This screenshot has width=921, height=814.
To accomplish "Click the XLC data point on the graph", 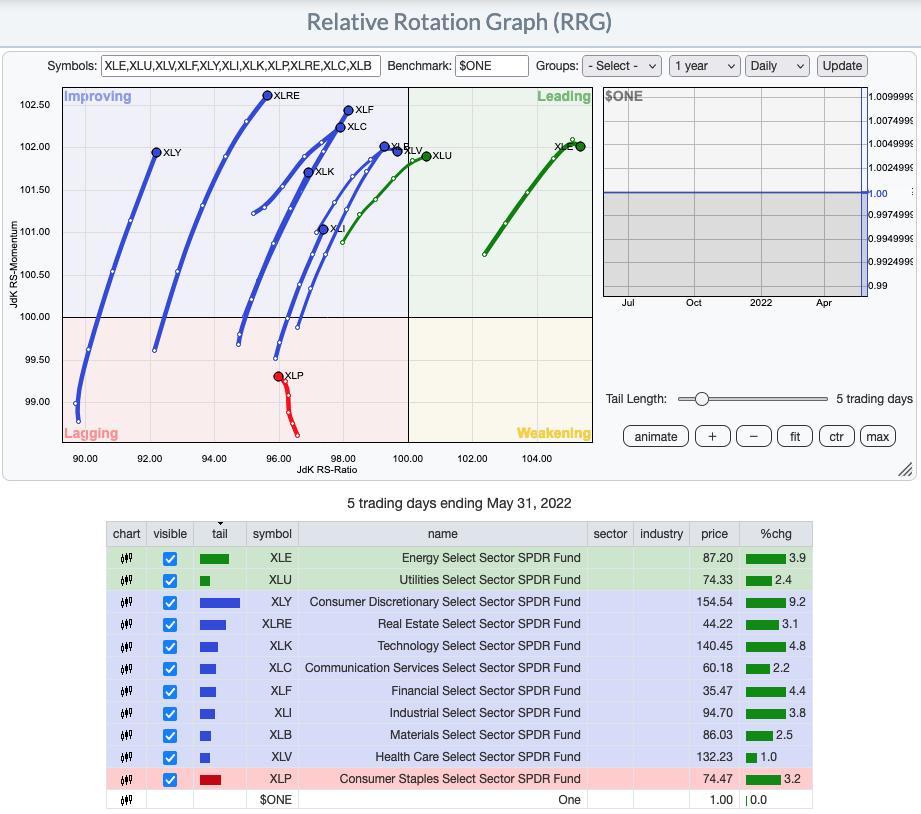I will point(340,127).
